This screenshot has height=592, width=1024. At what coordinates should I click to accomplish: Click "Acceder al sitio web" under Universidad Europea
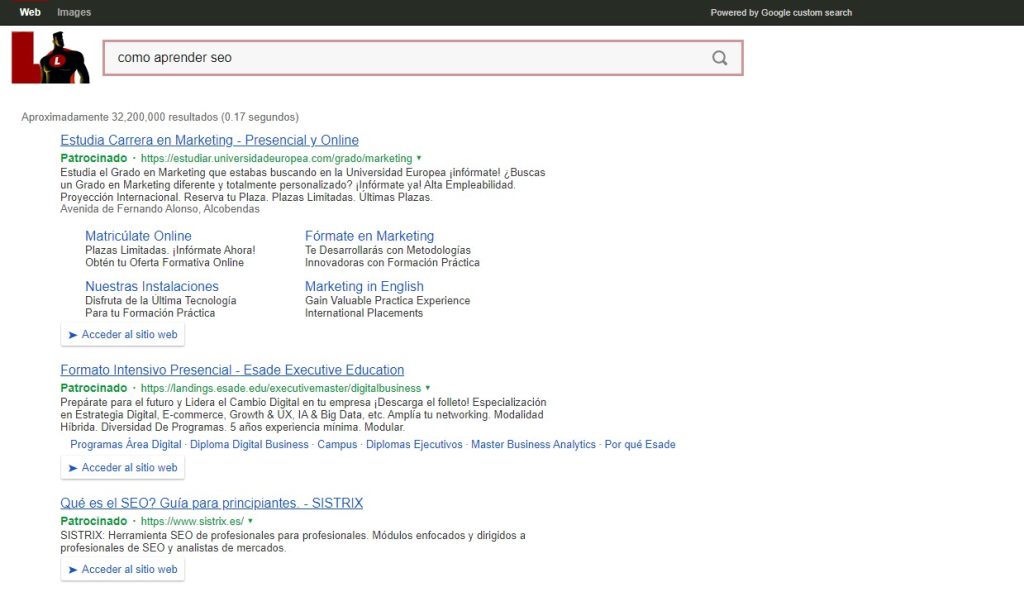coord(122,334)
